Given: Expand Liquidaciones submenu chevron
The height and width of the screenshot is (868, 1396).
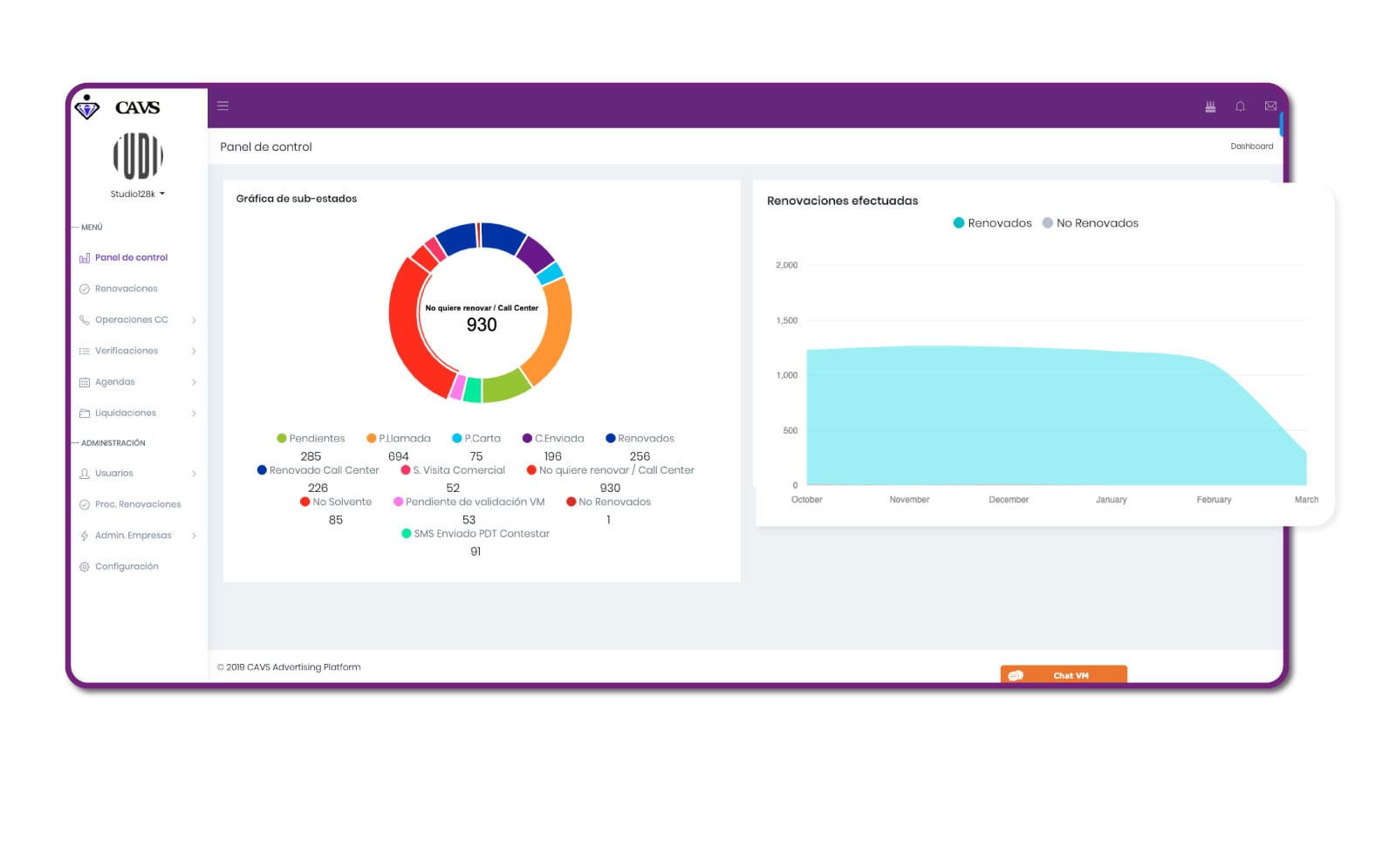Looking at the screenshot, I should click(194, 413).
